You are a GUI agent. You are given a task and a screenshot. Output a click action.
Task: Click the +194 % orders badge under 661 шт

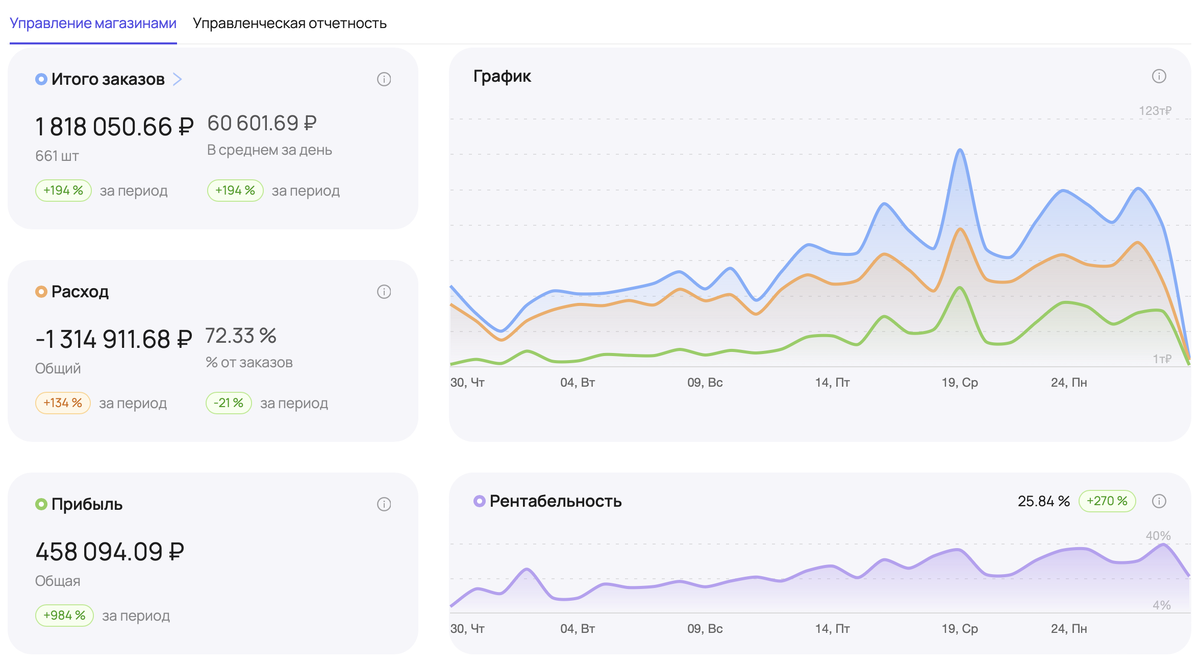[63, 190]
